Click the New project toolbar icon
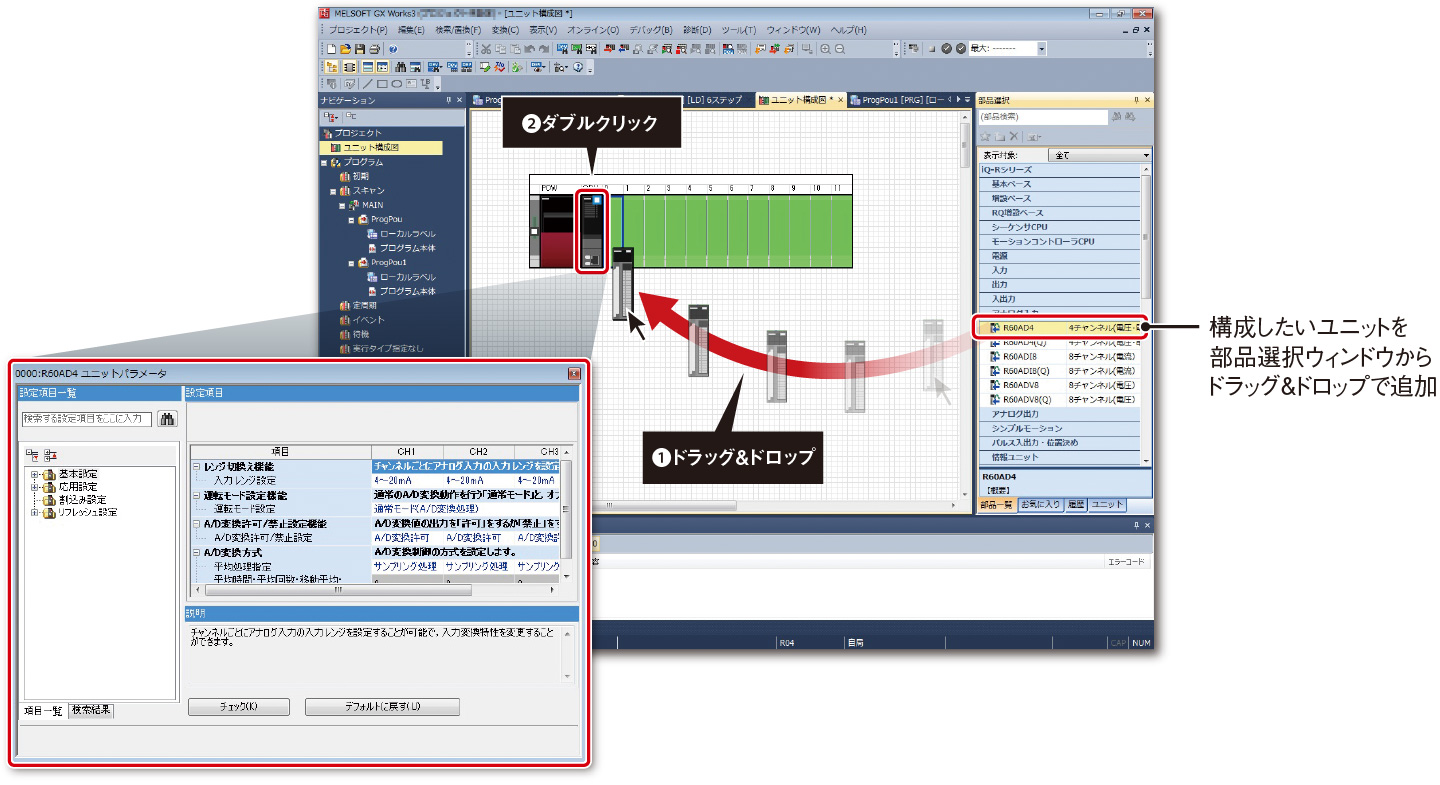The height and width of the screenshot is (785, 1440). click(x=331, y=48)
